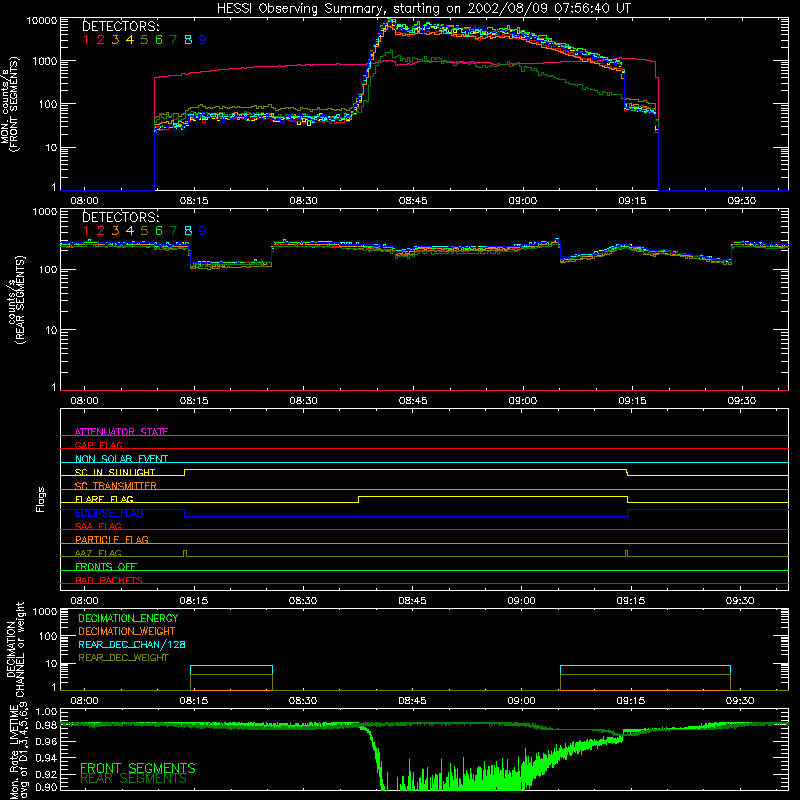
Task: Select the NON_SOLAR_EVENT flag label
Action: tap(121, 459)
